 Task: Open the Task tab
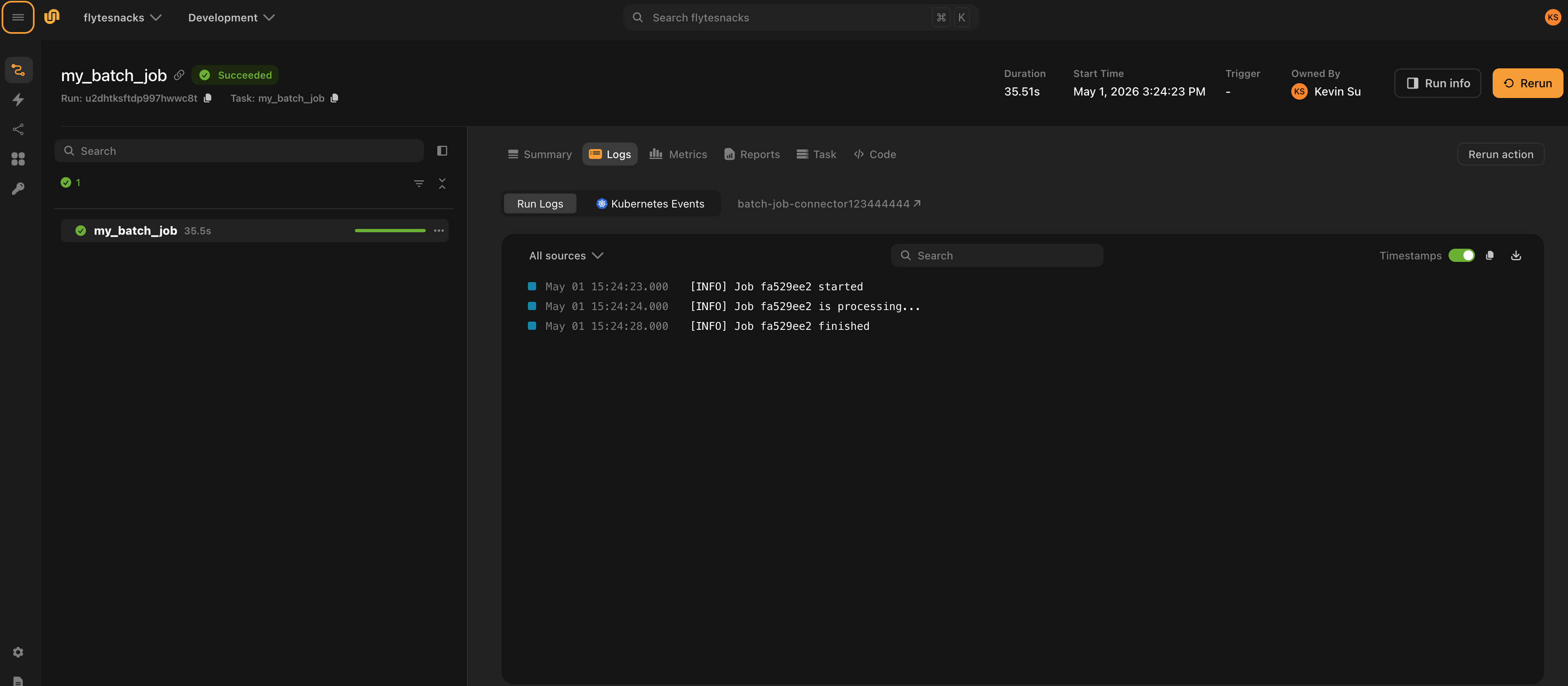coord(816,154)
